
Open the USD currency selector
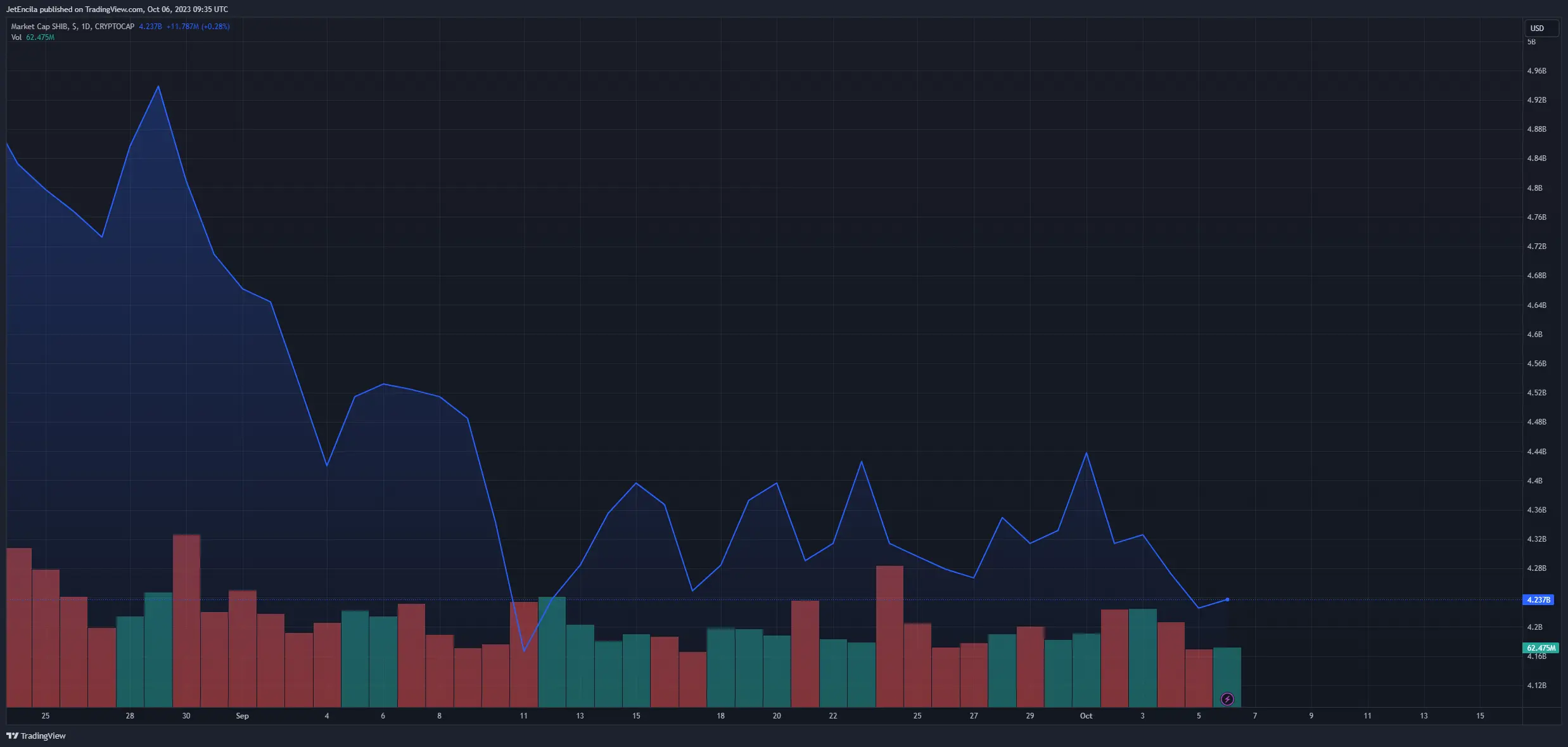coord(1541,28)
